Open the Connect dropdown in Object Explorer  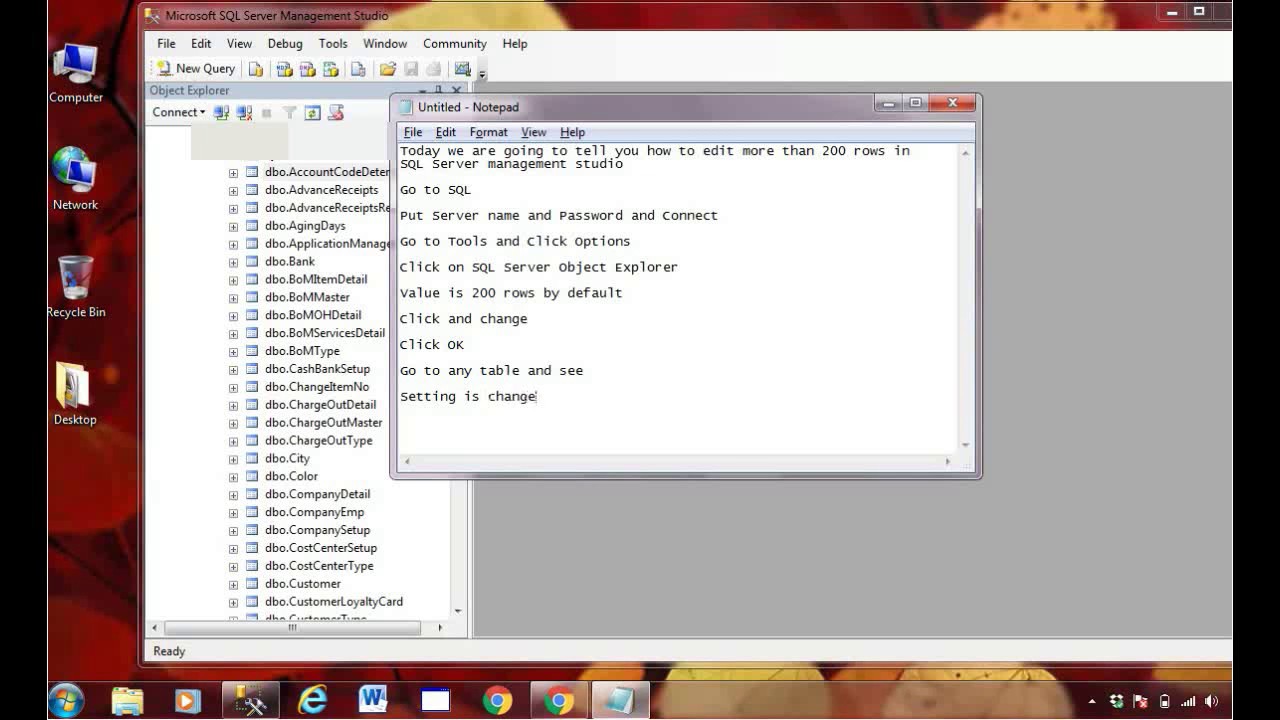(x=179, y=113)
